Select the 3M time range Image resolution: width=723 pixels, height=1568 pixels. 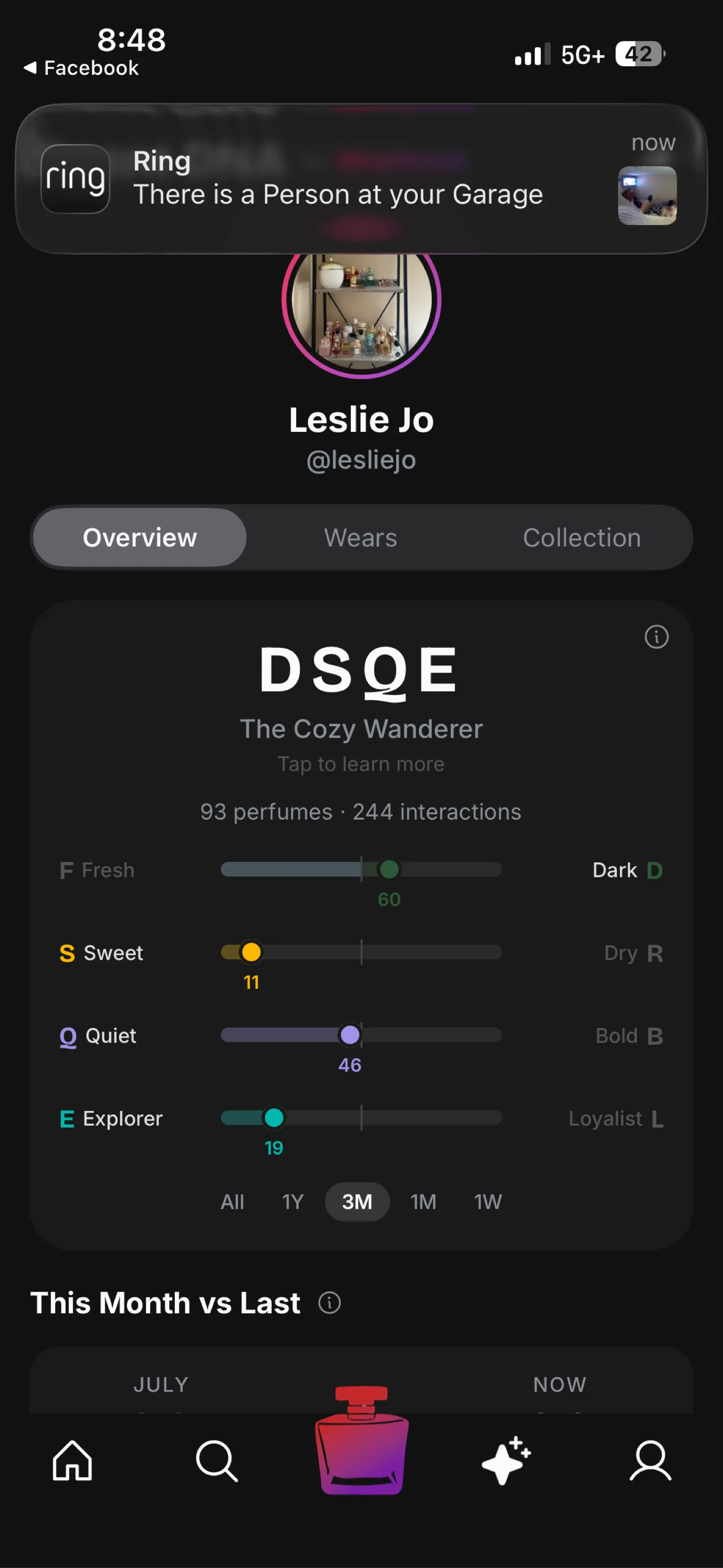[357, 1201]
